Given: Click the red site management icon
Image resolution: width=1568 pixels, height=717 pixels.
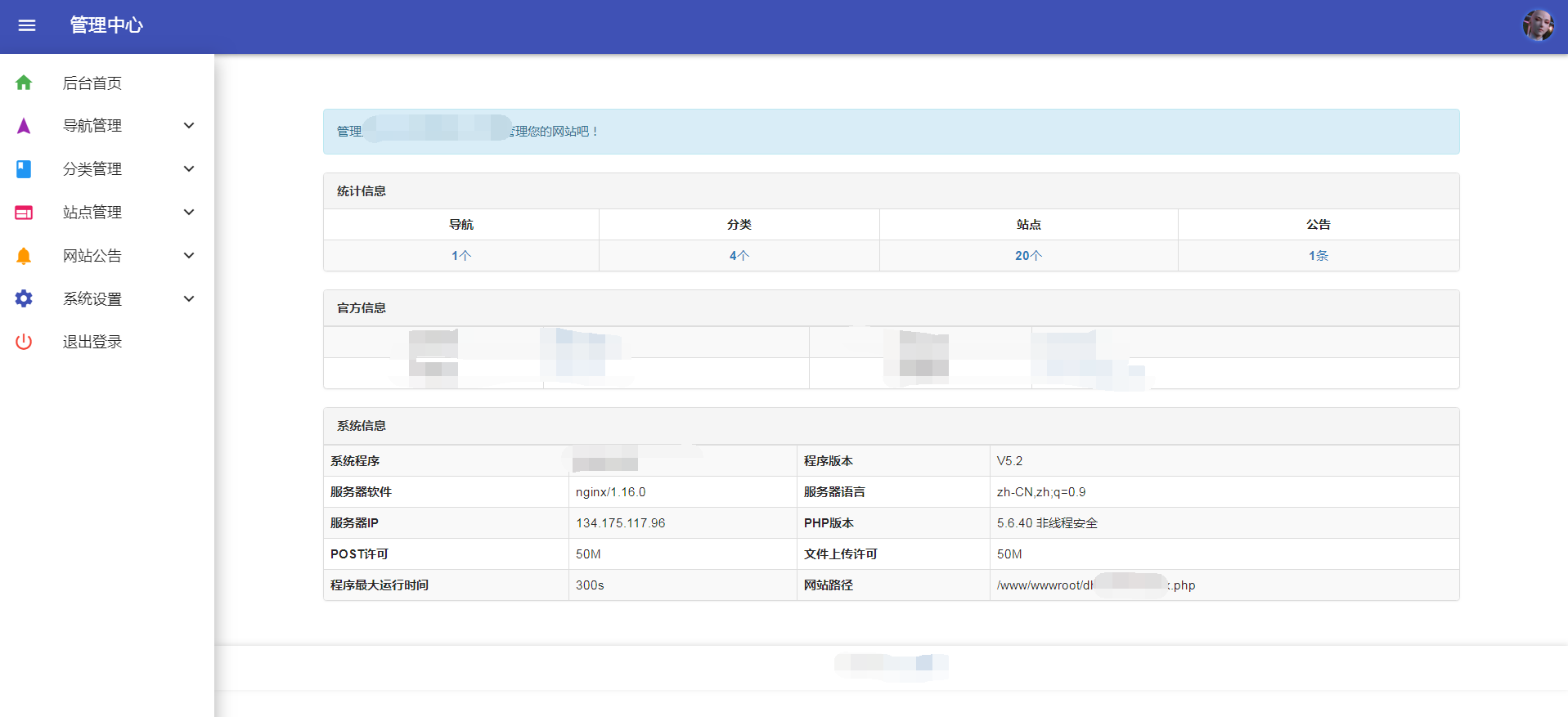Looking at the screenshot, I should [24, 213].
